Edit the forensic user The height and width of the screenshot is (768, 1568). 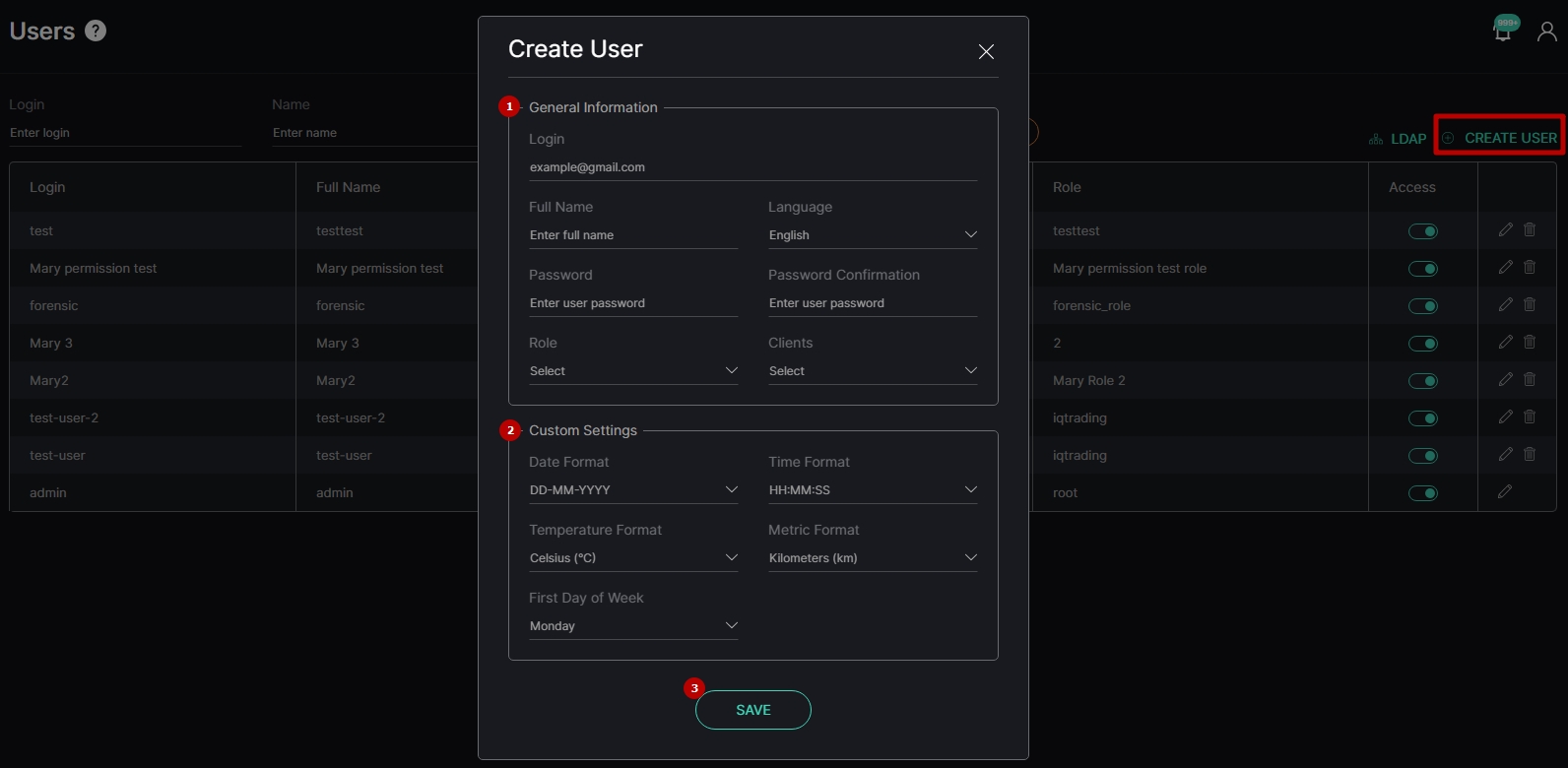1505,304
